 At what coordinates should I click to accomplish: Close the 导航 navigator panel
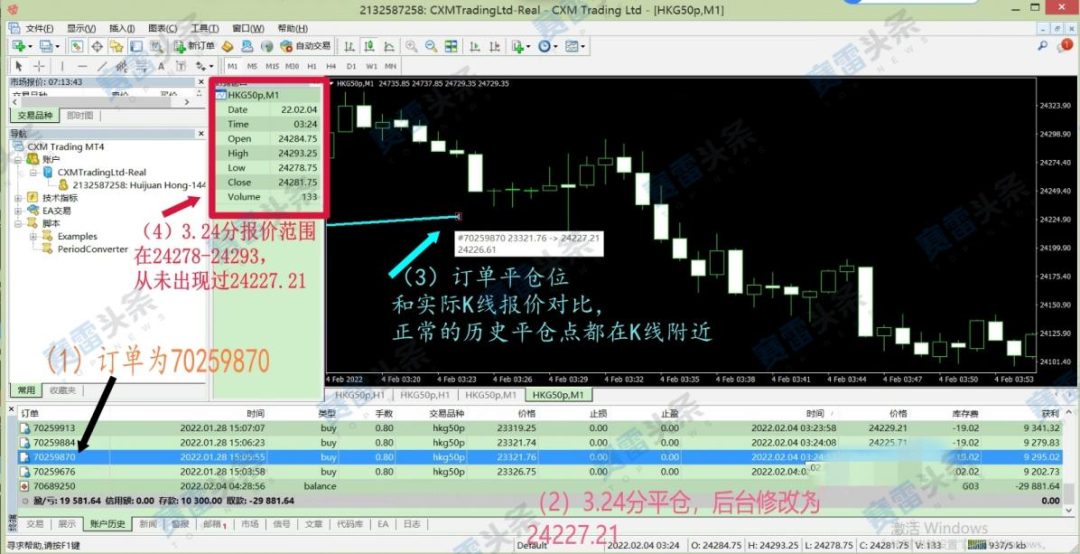(202, 134)
